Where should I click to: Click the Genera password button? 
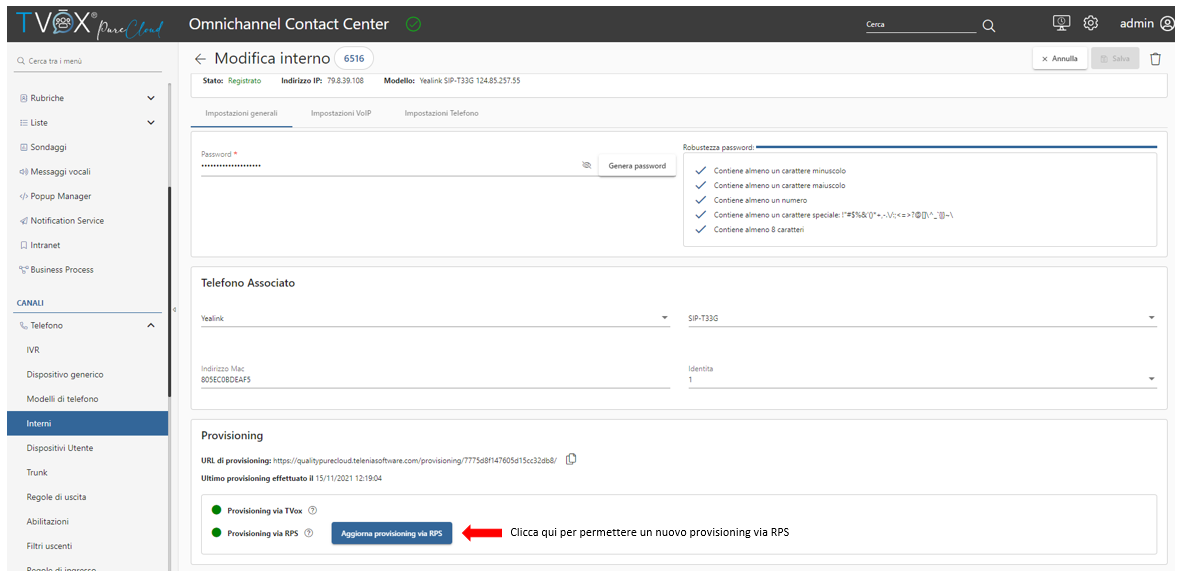[x=637, y=166]
